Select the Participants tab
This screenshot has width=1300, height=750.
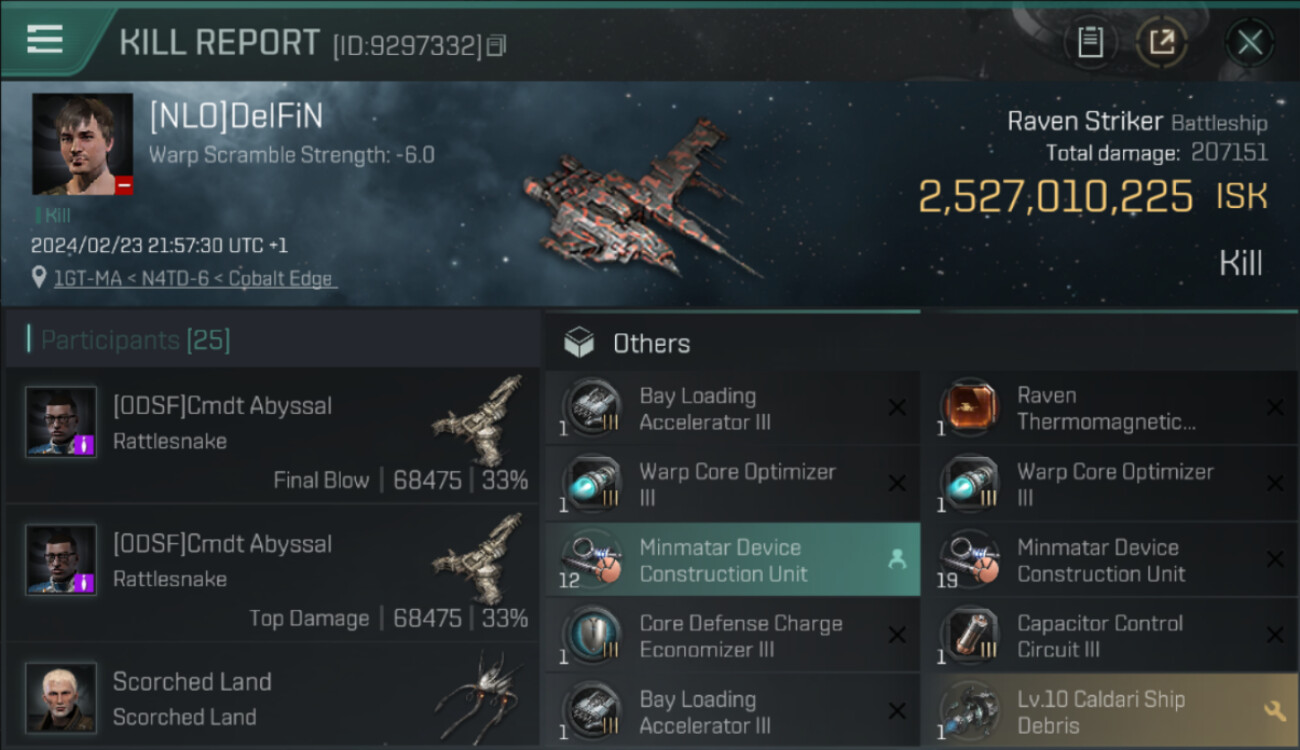pos(135,340)
